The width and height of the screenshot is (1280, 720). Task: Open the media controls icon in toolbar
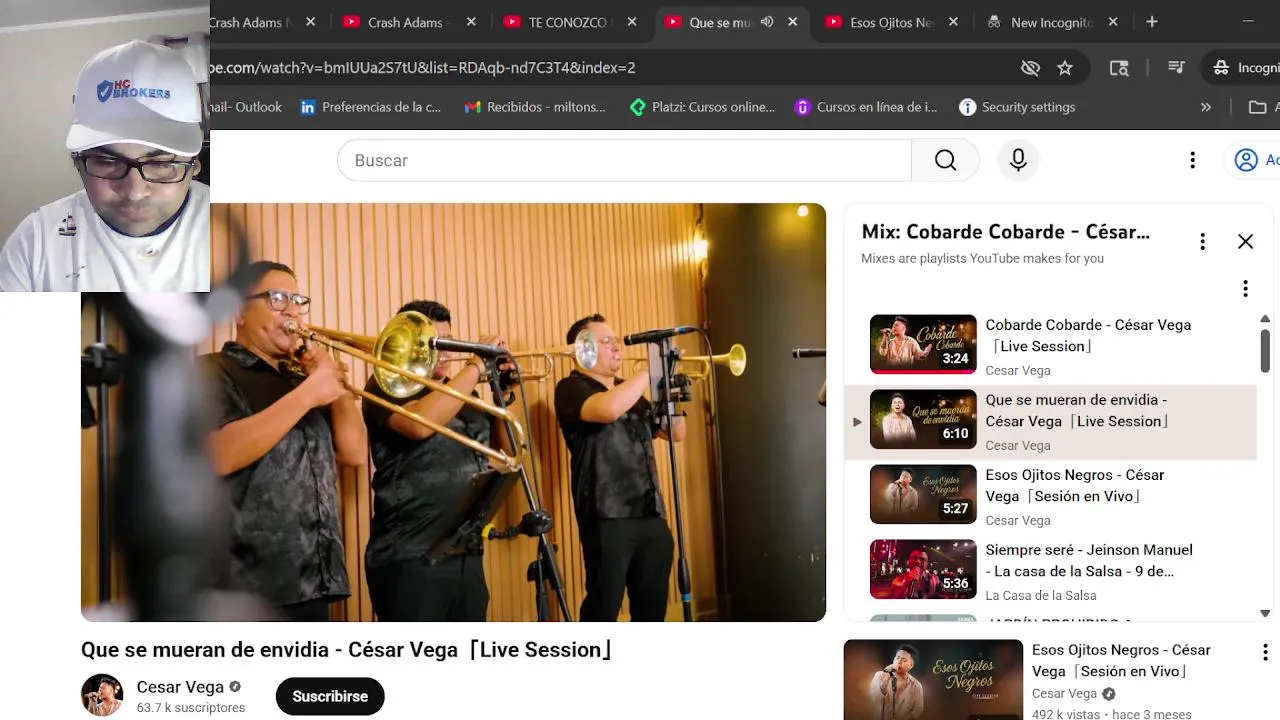(x=1177, y=68)
